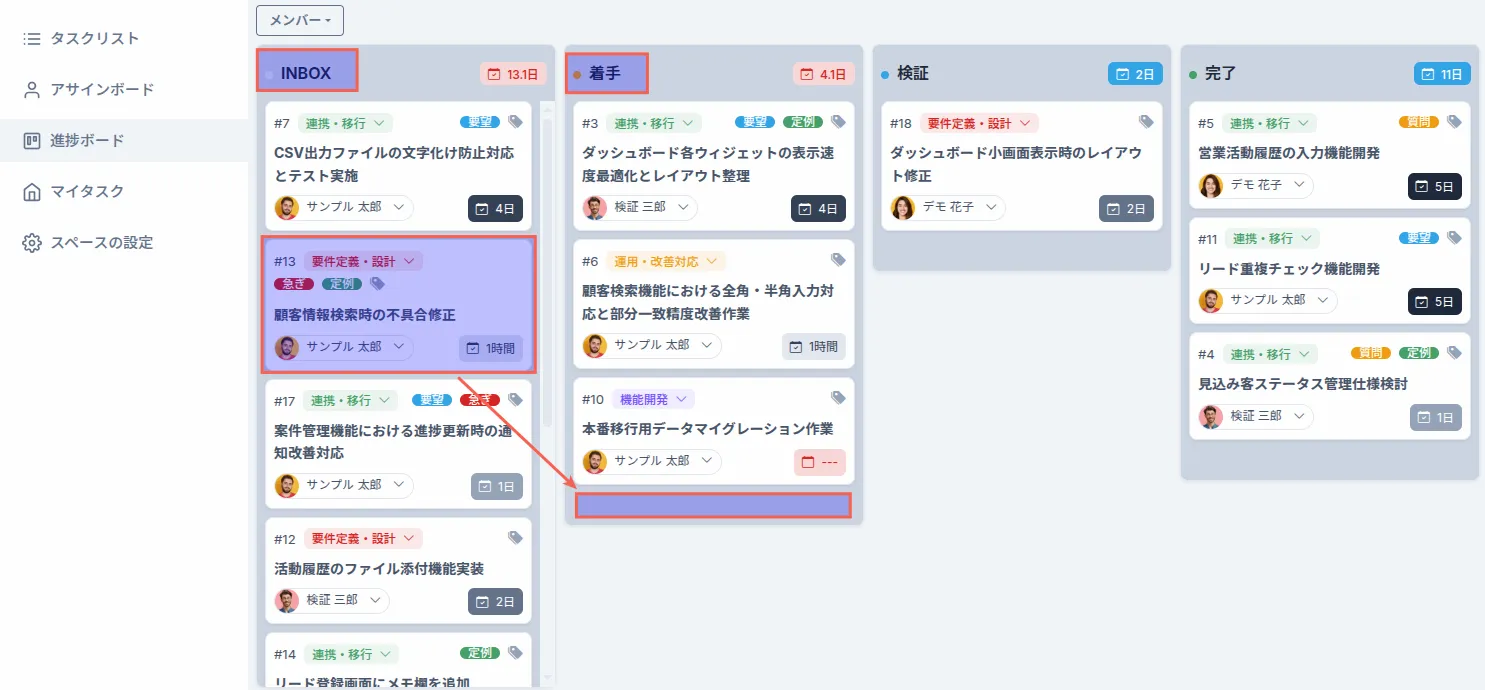
Task: Click the tag icon on card #18
Action: [x=1146, y=120]
